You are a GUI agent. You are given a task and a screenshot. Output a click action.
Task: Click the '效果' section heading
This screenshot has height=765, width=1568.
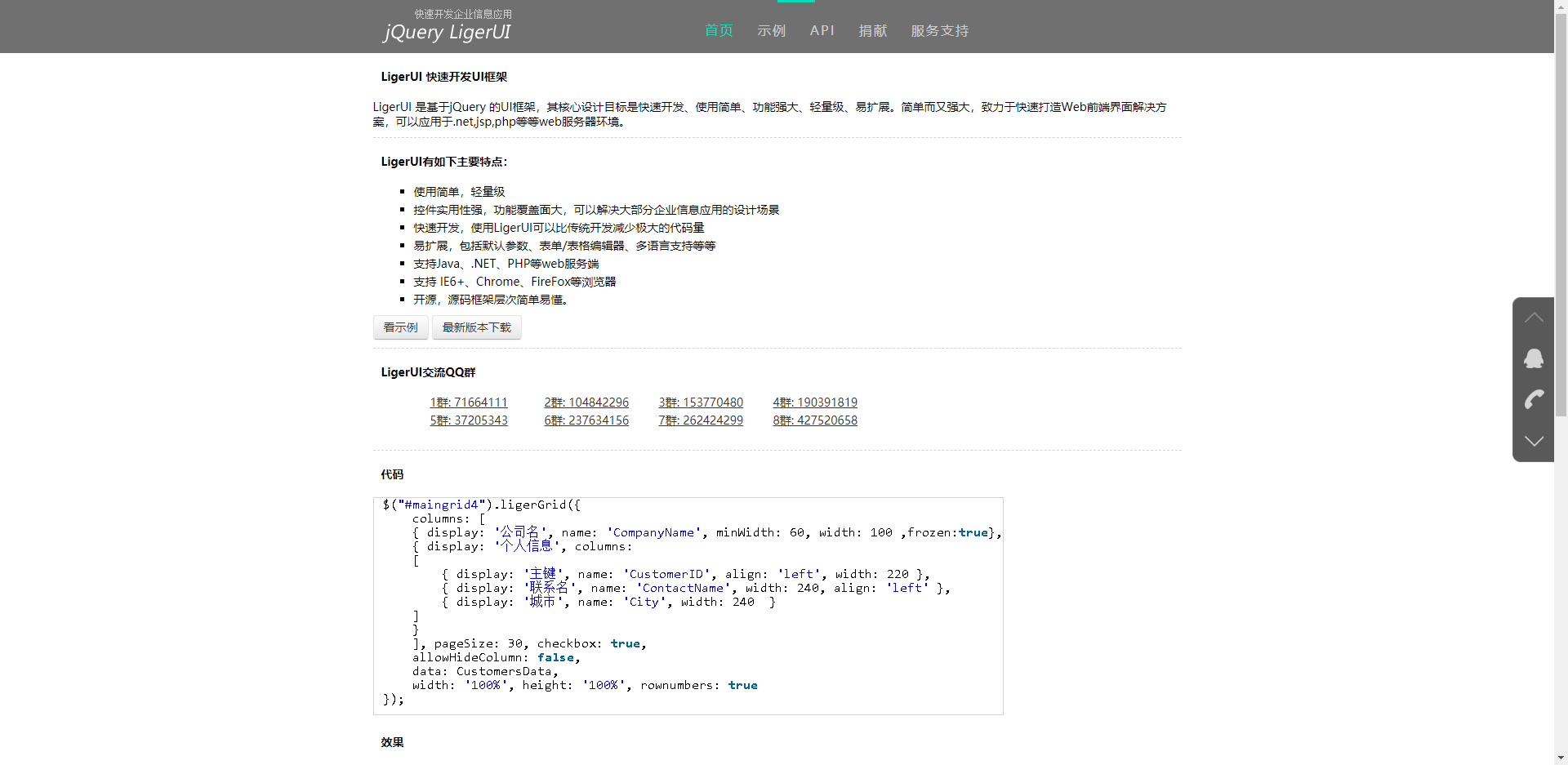tap(392, 742)
